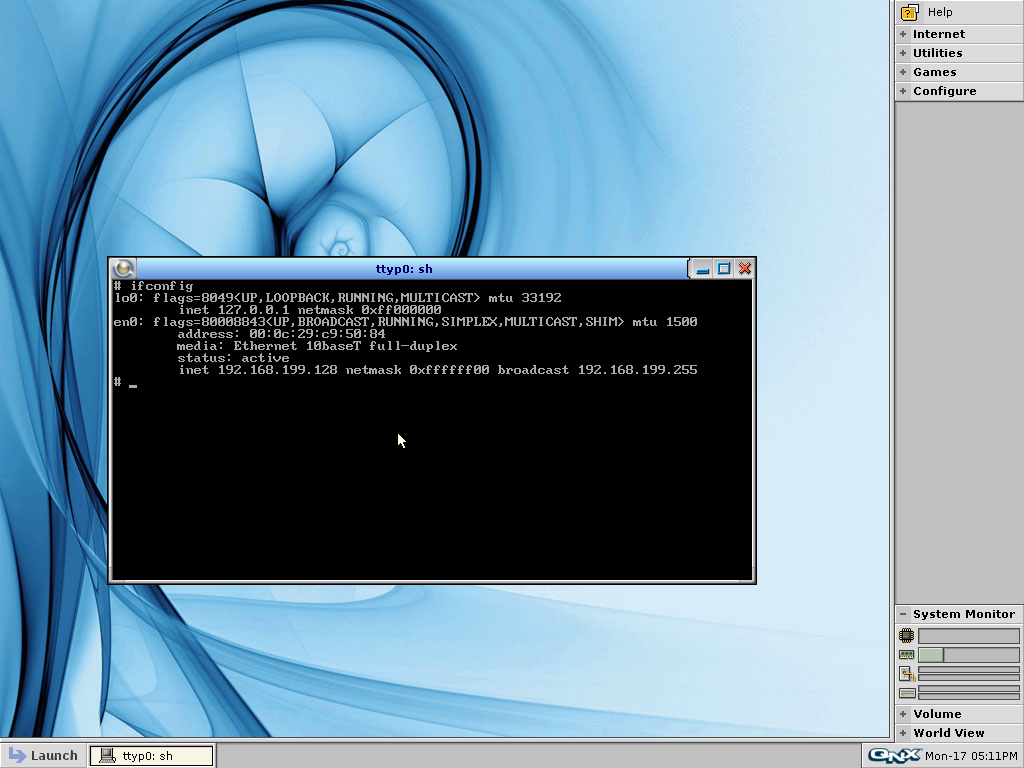Viewport: 1024px width, 768px height.
Task: Select the CPU activity icon in System Monitor
Action: pos(906,635)
